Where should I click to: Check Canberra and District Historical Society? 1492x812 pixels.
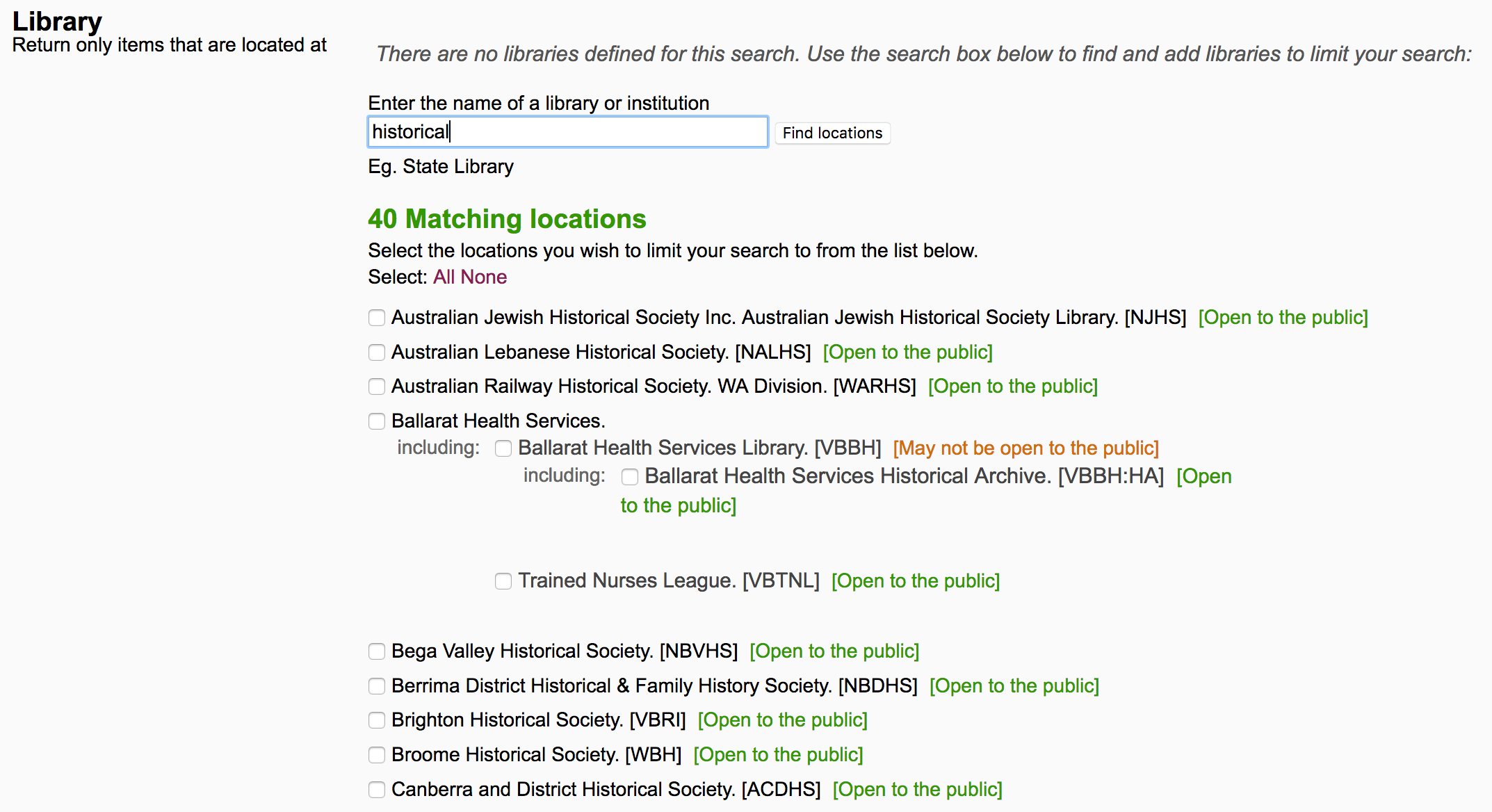coord(376,790)
